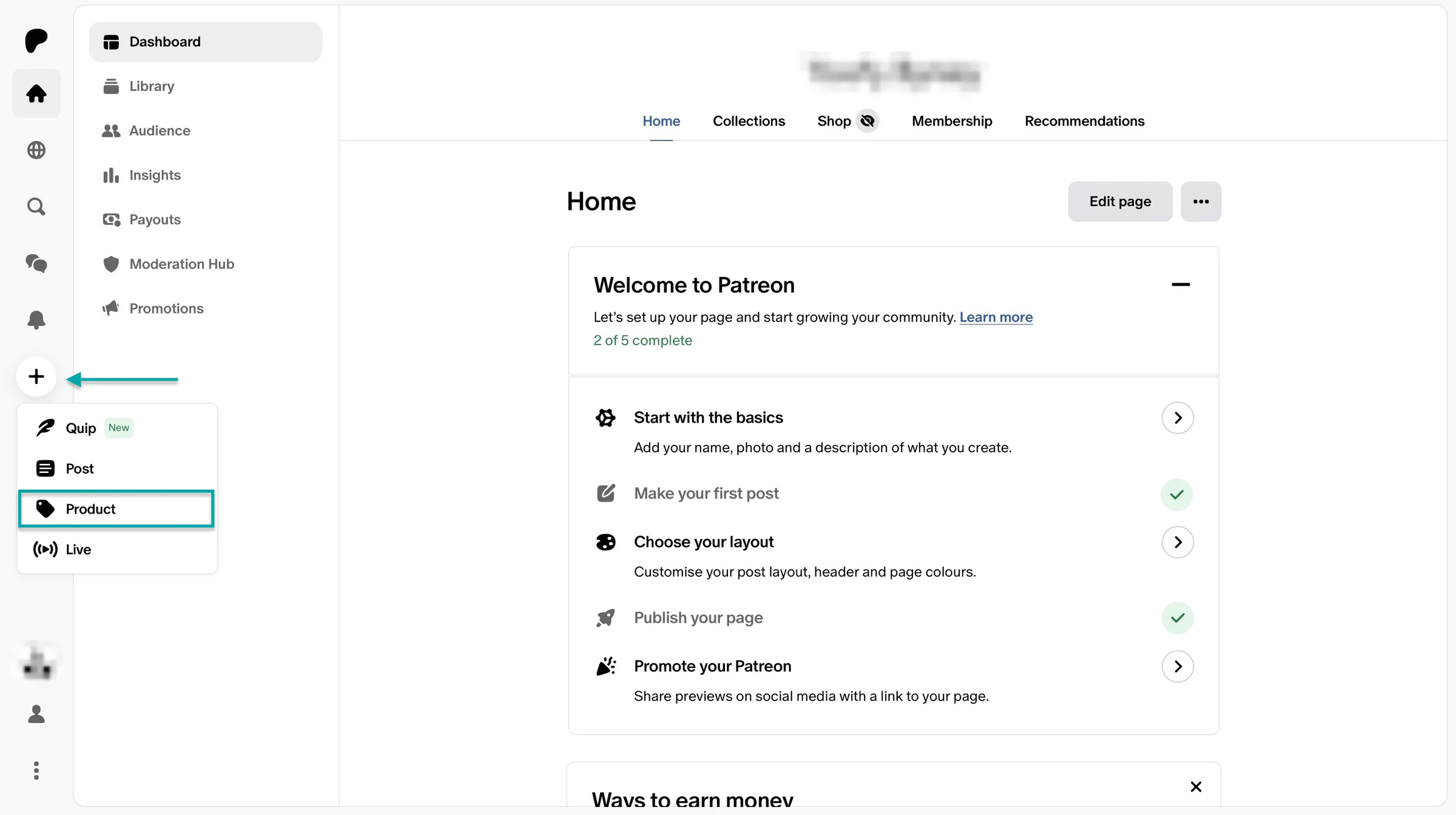Screen dimensions: 1456x815
Task: Open Payouts in the sidebar
Action: click(206, 220)
